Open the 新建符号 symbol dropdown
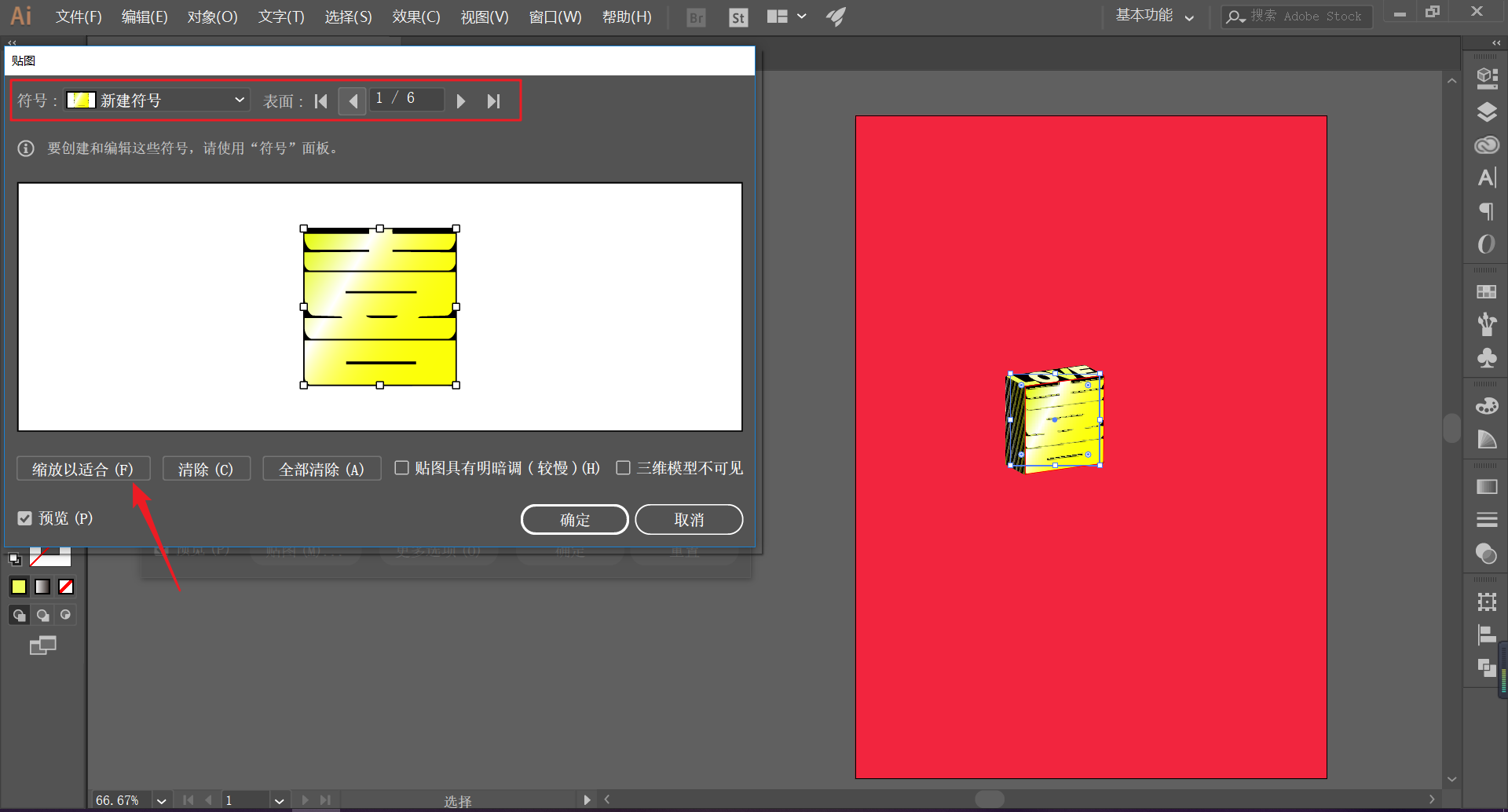The height and width of the screenshot is (812, 1508). (157, 100)
